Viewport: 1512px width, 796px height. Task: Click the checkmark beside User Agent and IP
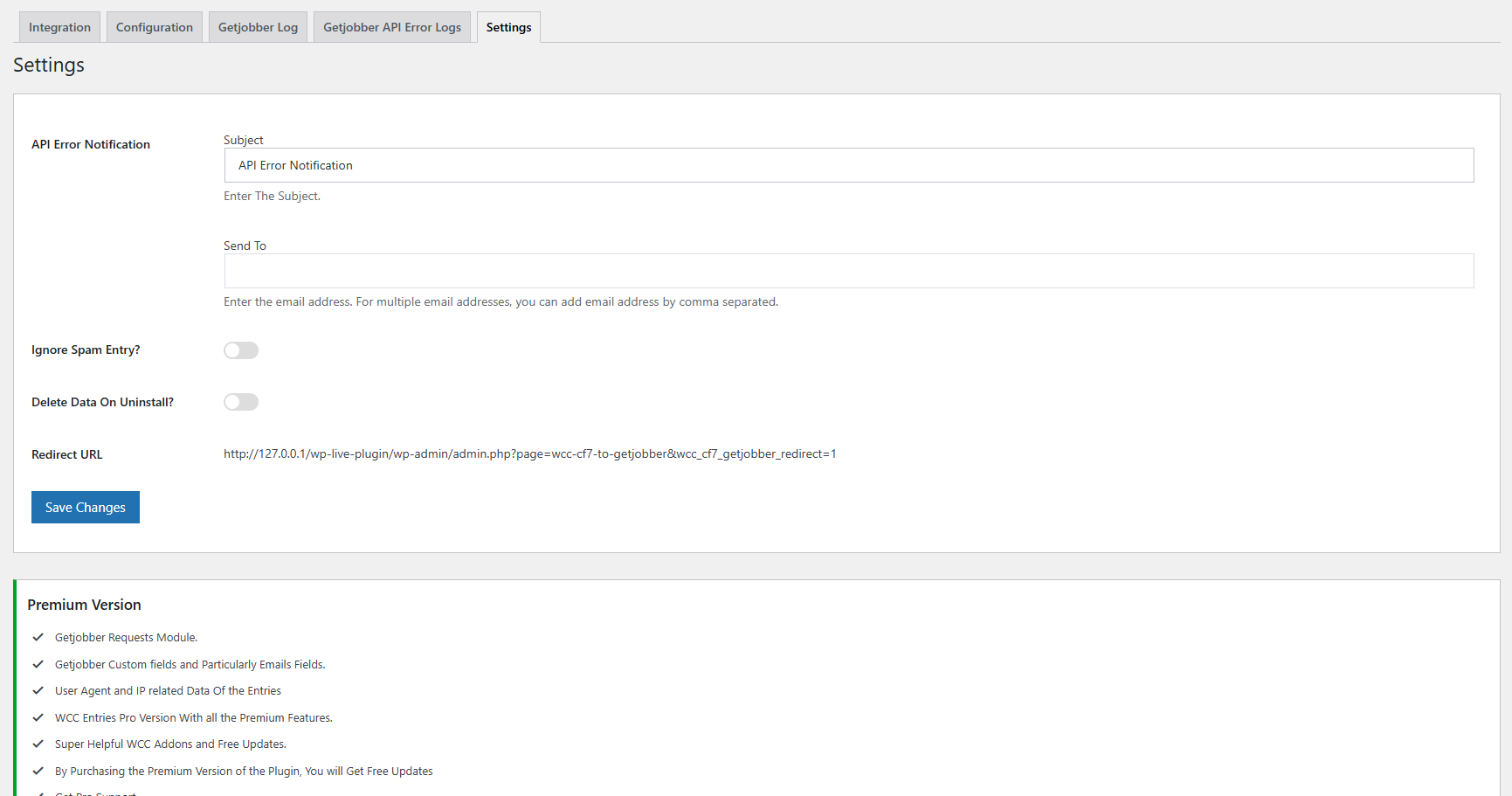point(38,690)
